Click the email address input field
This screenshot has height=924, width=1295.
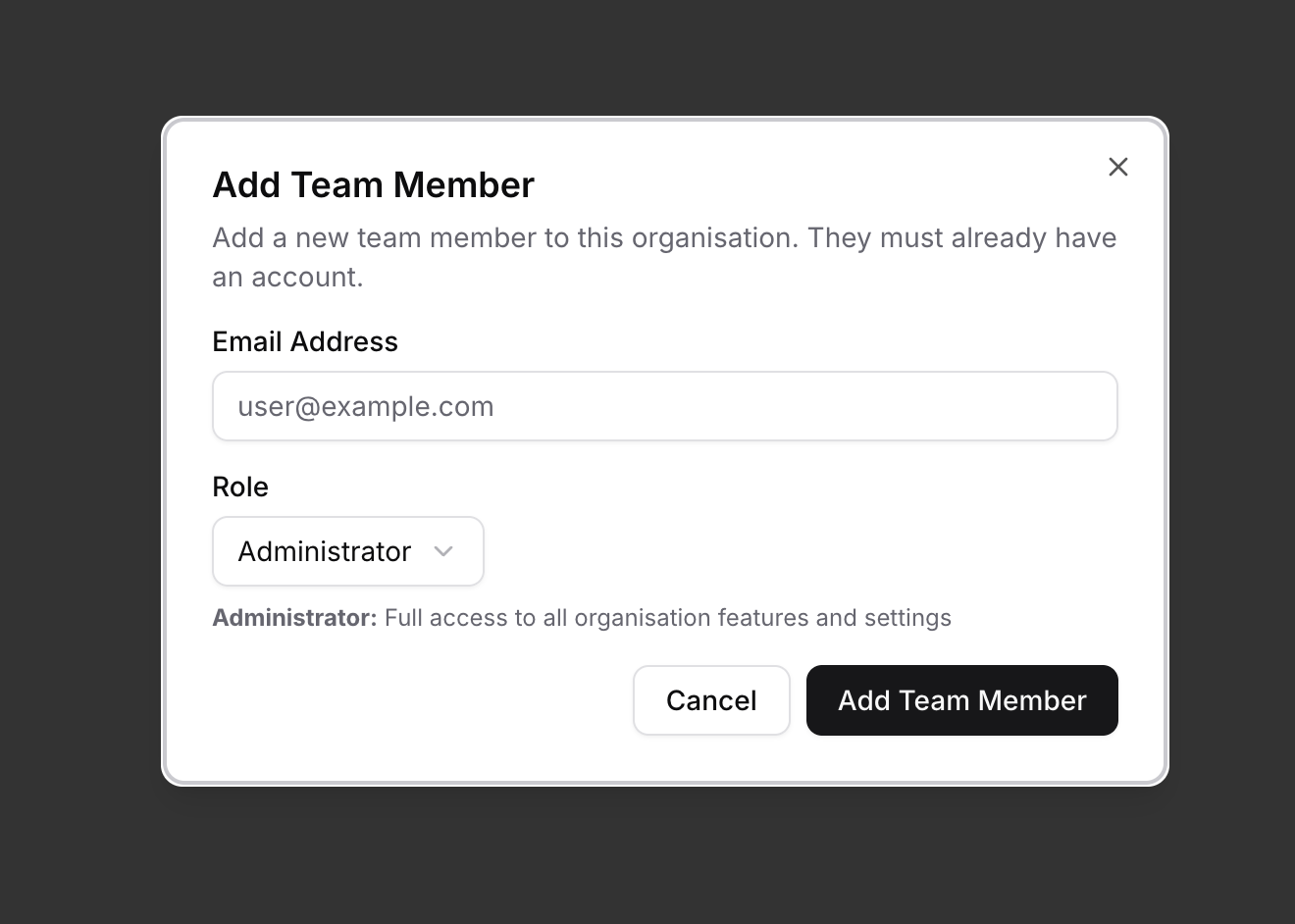664,406
